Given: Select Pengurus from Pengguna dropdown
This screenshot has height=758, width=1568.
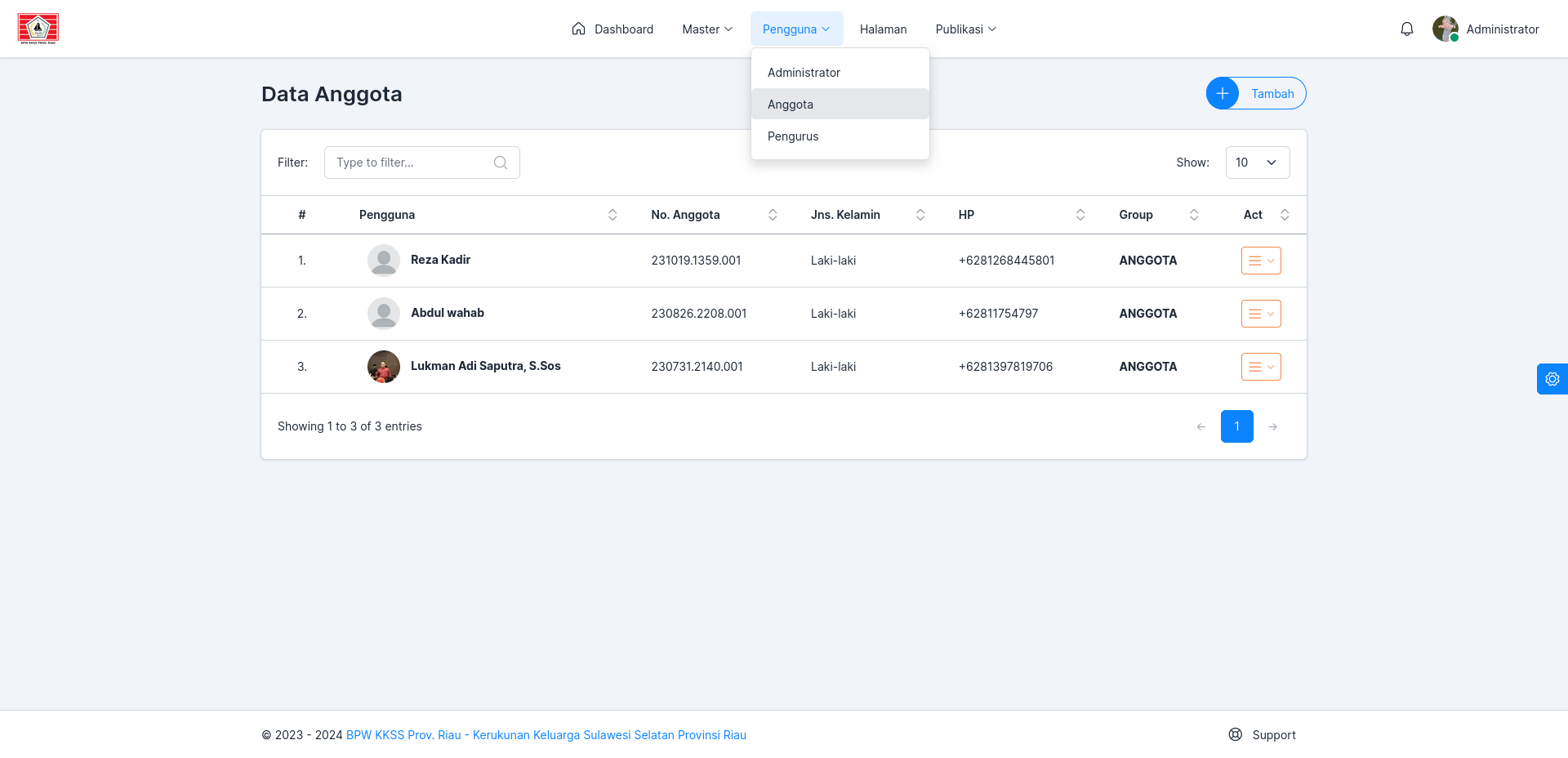Looking at the screenshot, I should [840, 136].
